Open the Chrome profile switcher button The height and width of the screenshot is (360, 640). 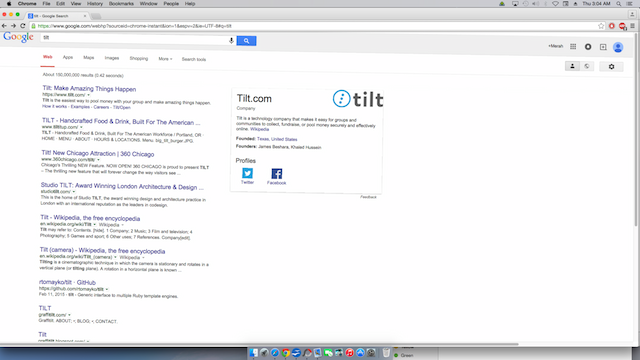point(632,14)
